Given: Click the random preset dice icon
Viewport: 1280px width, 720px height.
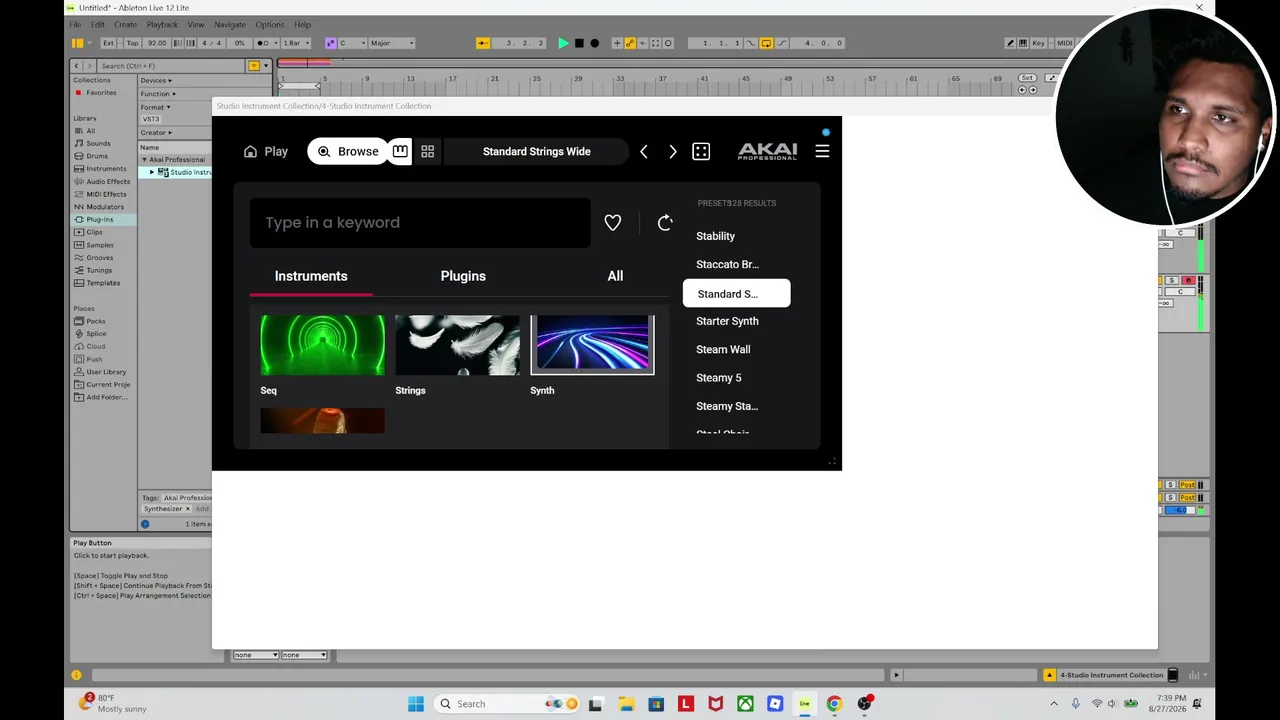Looking at the screenshot, I should tap(701, 152).
